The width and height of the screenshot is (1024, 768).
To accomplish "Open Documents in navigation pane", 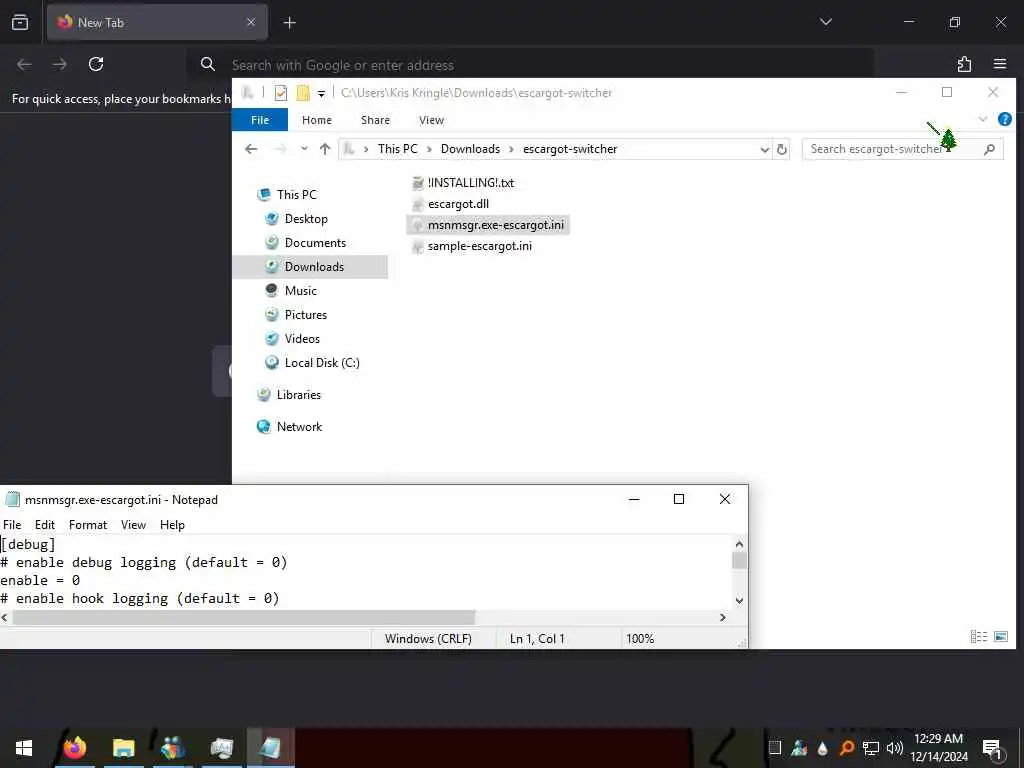I will tap(315, 243).
